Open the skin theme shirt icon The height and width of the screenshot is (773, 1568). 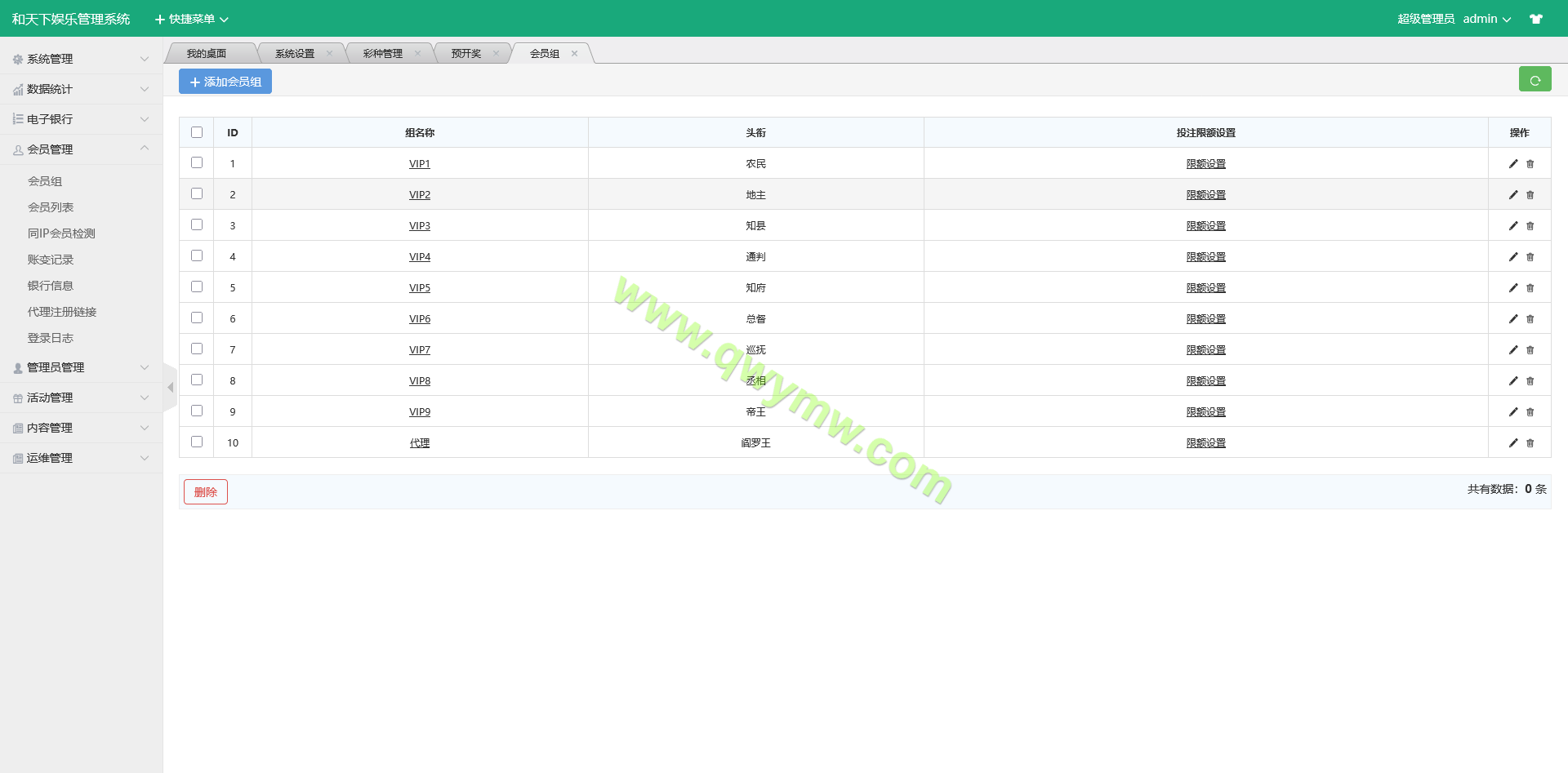tap(1535, 19)
